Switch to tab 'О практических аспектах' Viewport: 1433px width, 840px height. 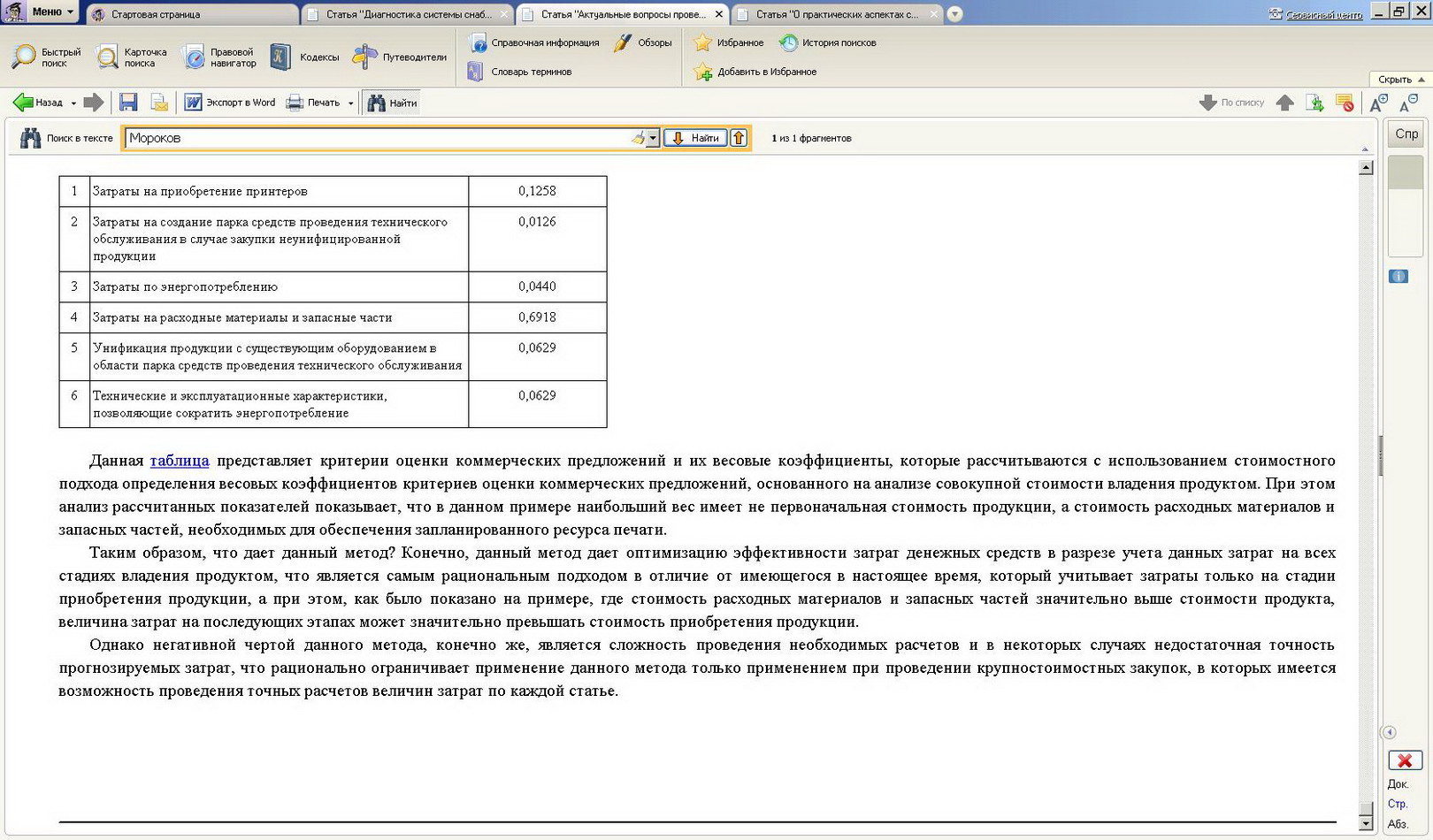point(836,14)
